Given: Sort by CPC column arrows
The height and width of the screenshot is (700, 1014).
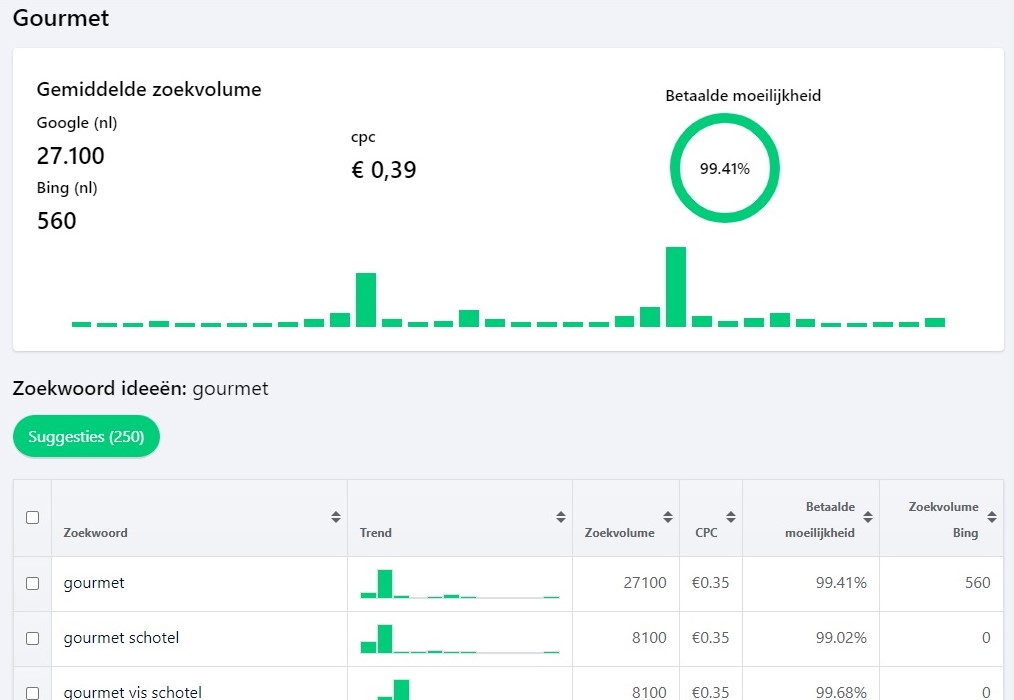Looking at the screenshot, I should click(x=731, y=517).
